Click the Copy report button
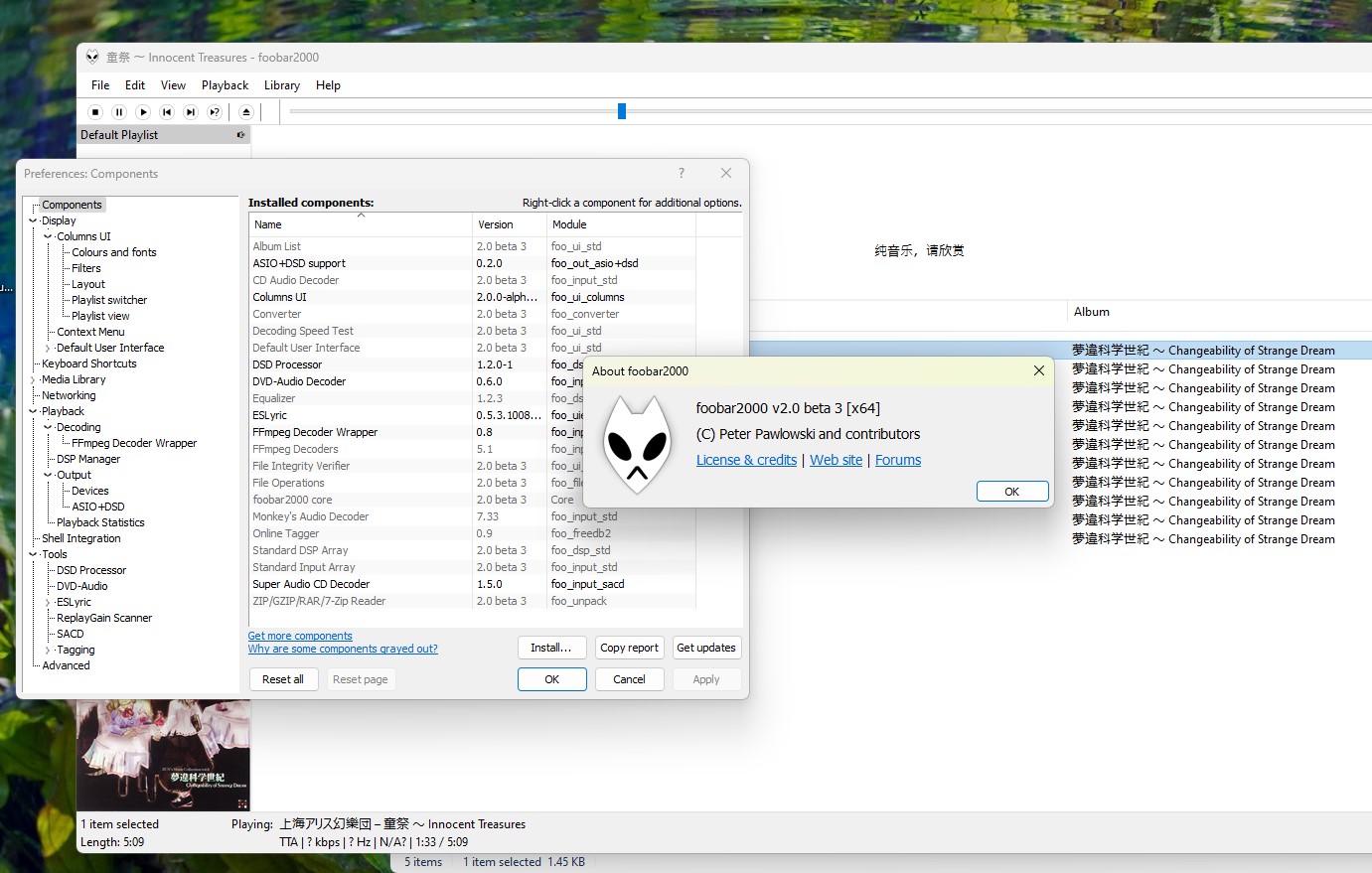The image size is (1372, 873). click(629, 648)
